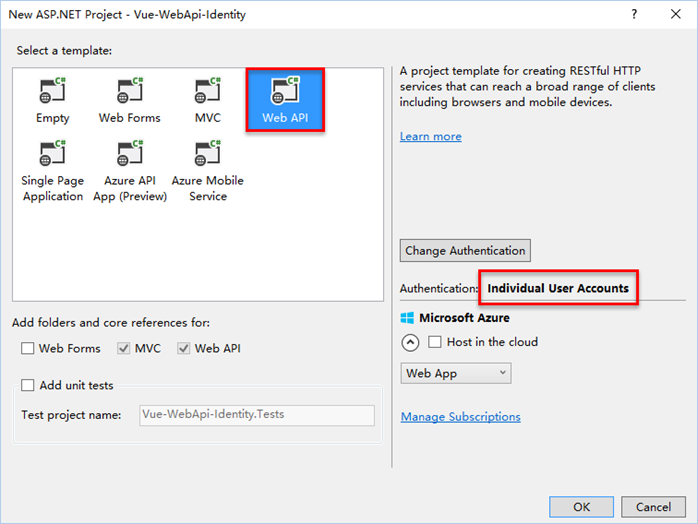
Task: Choose Single Page Application template
Action: coord(53,171)
